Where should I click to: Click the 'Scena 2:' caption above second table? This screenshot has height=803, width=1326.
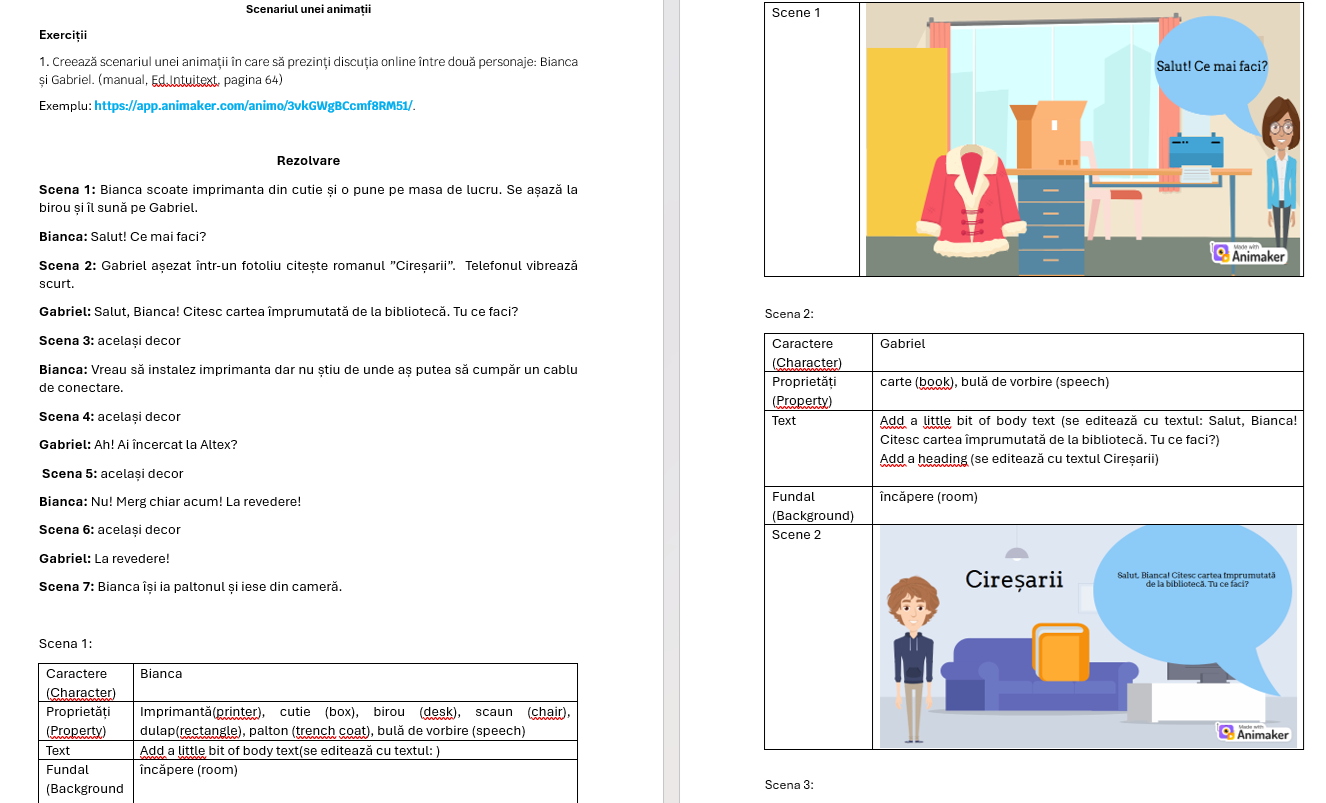coord(790,314)
